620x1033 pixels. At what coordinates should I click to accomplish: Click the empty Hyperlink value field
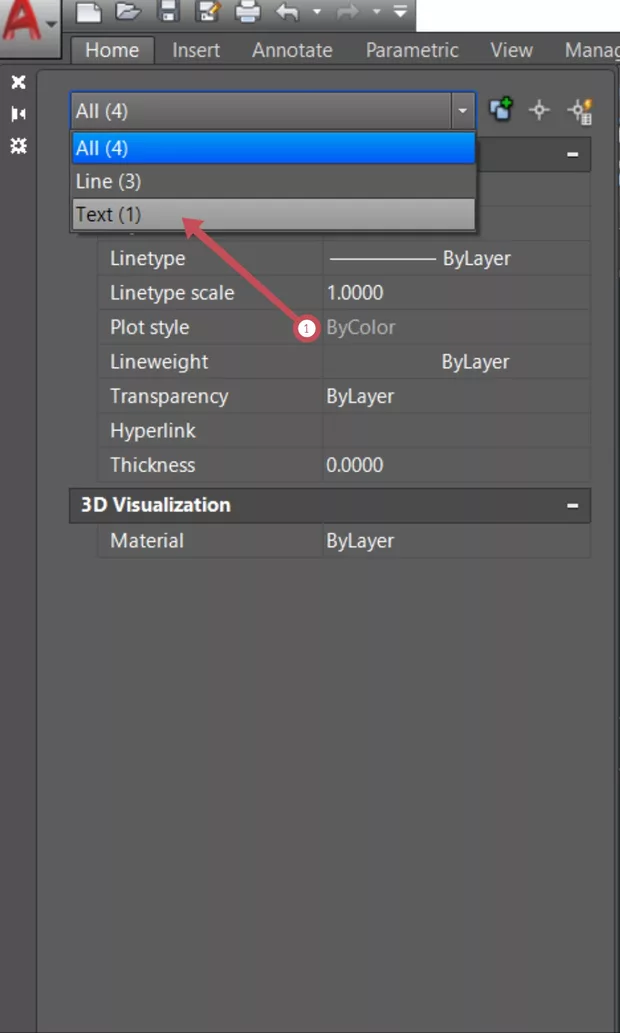pyautogui.click(x=457, y=431)
